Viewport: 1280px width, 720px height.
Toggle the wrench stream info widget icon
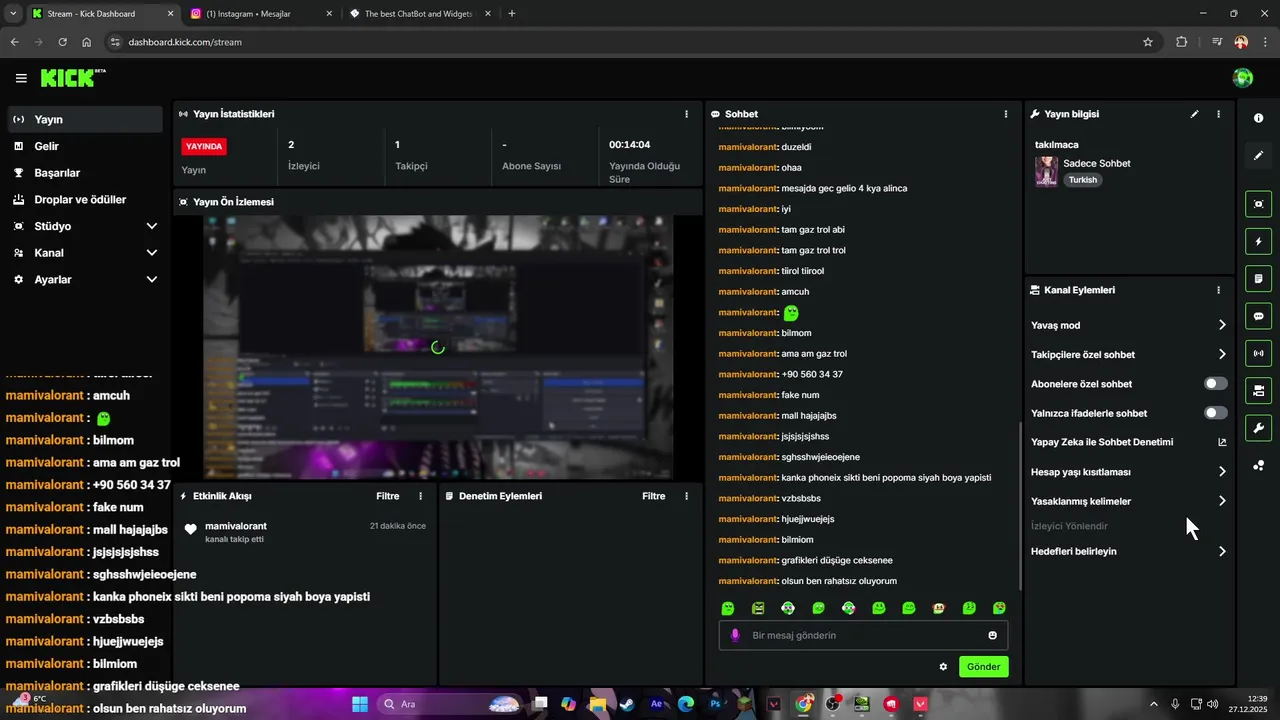pos(1258,428)
